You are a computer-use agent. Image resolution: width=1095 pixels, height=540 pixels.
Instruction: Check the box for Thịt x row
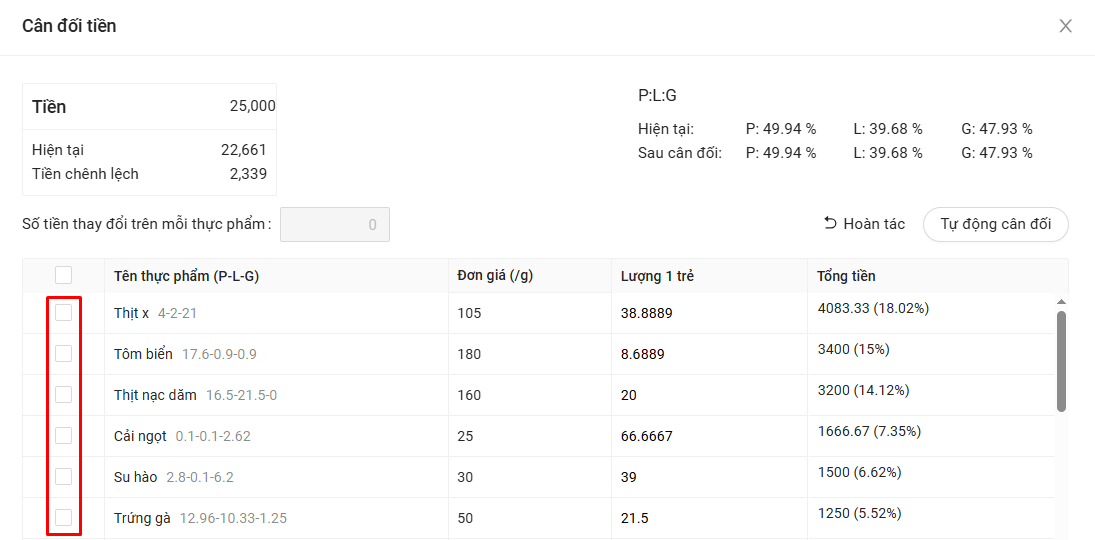[x=64, y=313]
